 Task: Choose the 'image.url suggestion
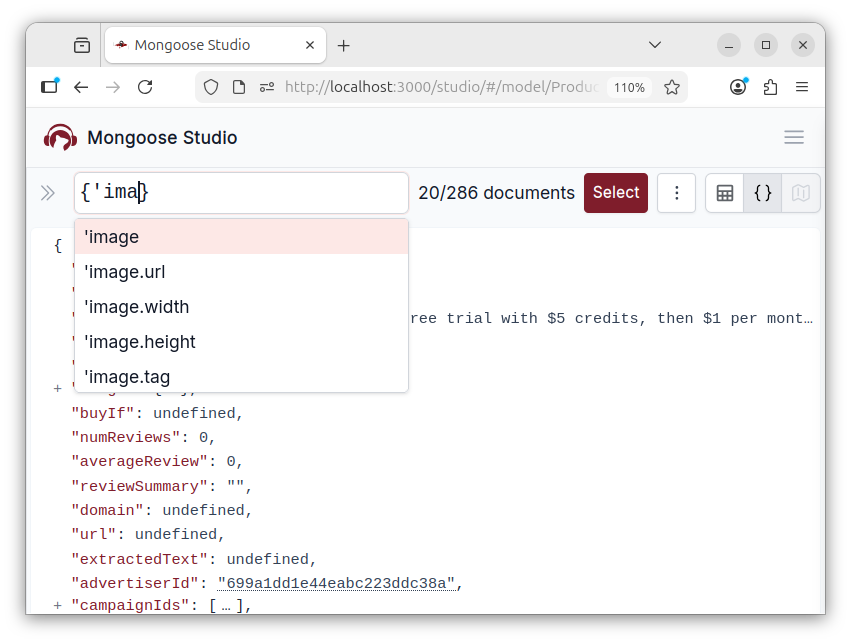241,272
